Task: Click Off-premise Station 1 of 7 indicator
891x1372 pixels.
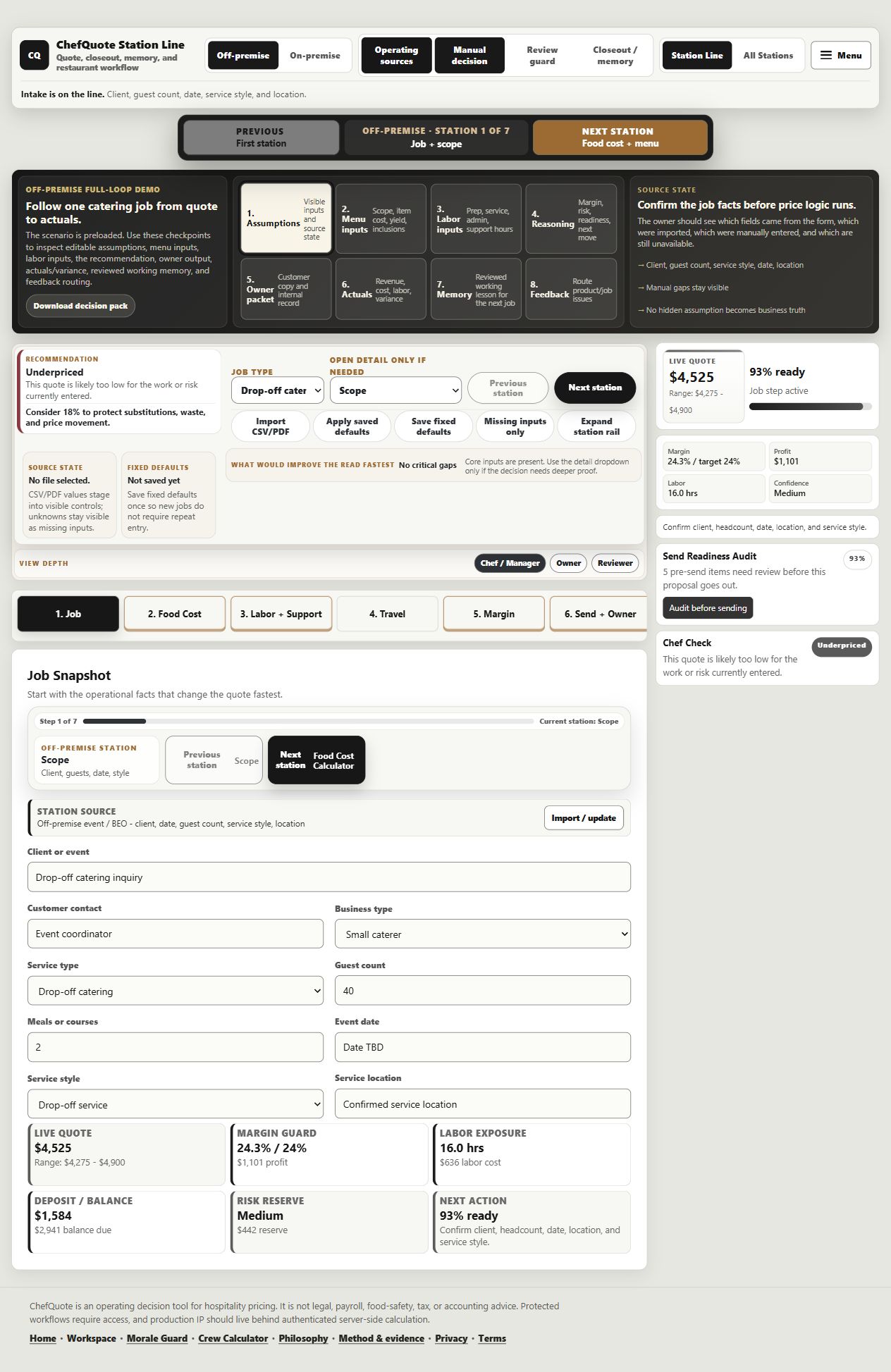Action: [436, 137]
